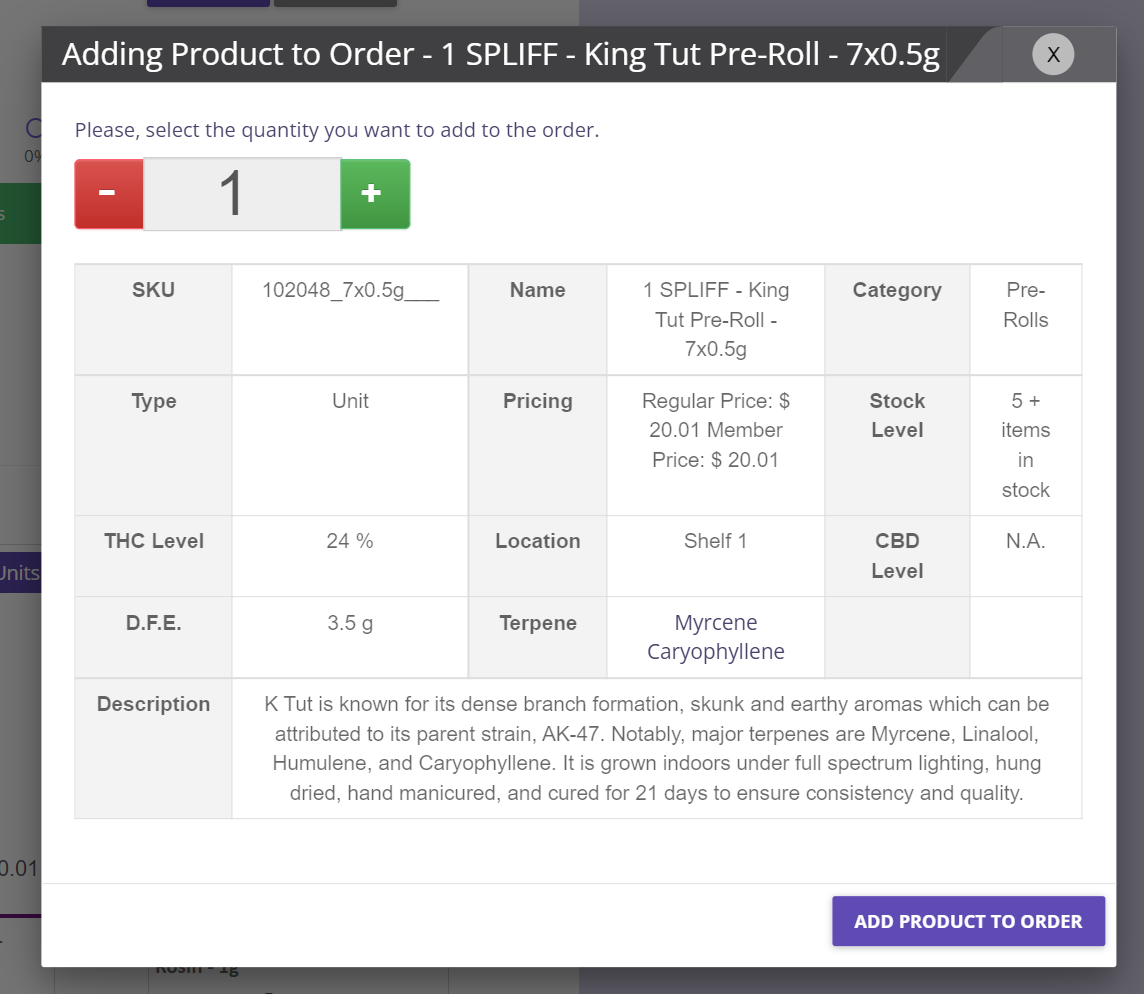Click the 24 % THC Level value
This screenshot has height=994, width=1144.
[x=350, y=542]
